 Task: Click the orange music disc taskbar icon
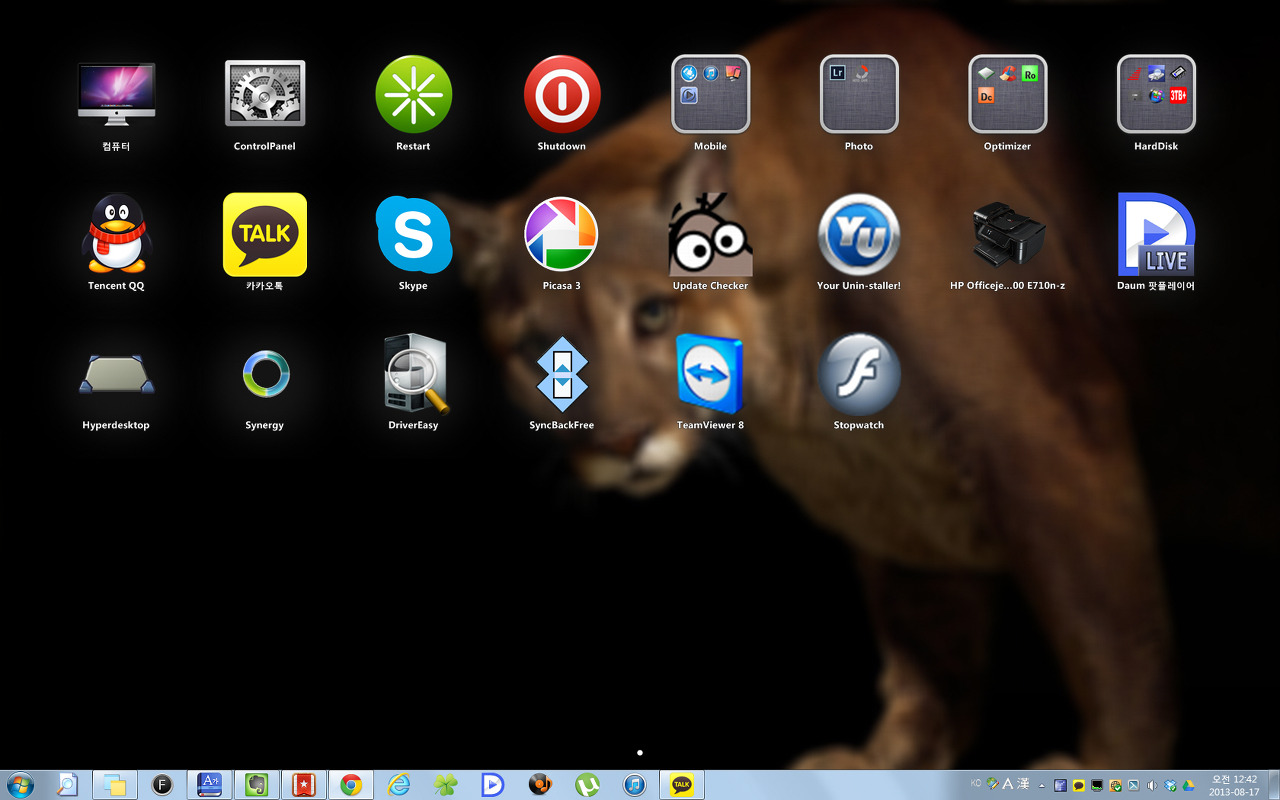[540, 785]
